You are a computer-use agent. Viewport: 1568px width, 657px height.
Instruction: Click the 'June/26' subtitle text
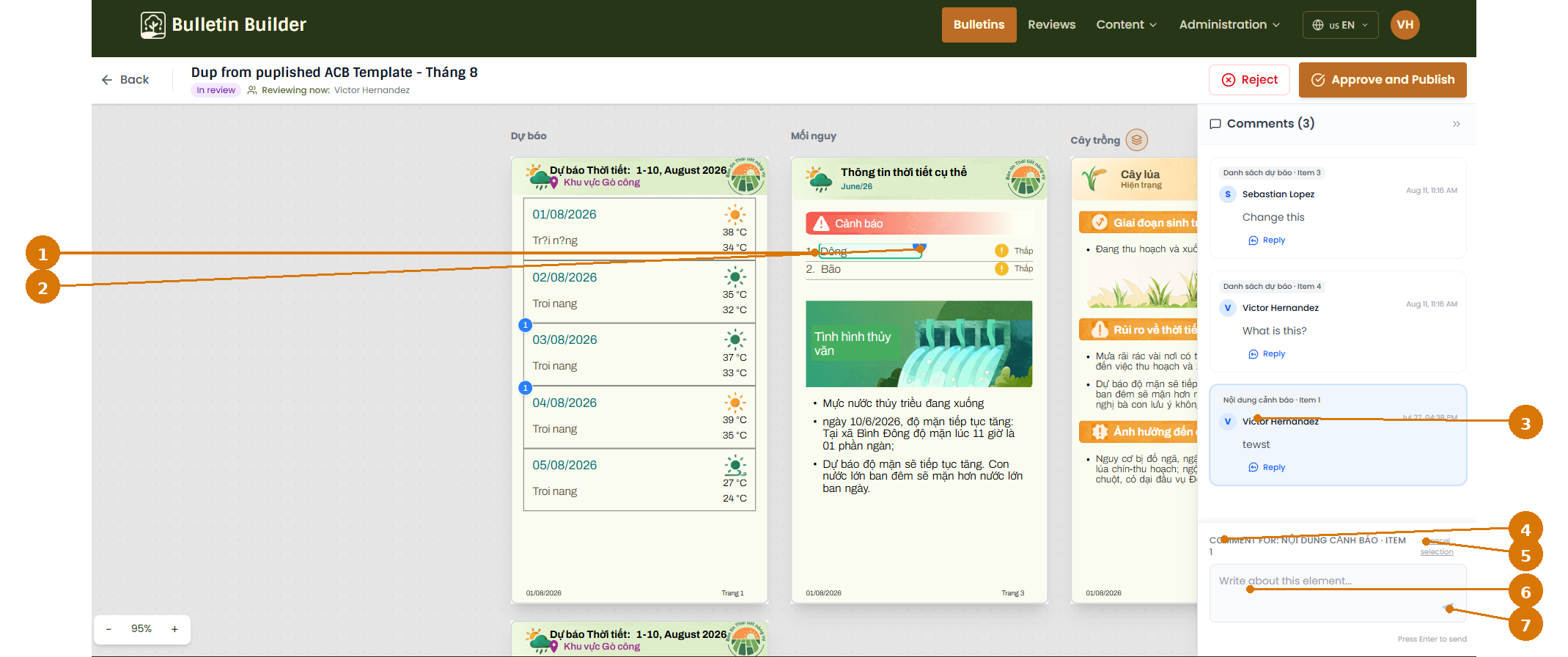(x=856, y=187)
